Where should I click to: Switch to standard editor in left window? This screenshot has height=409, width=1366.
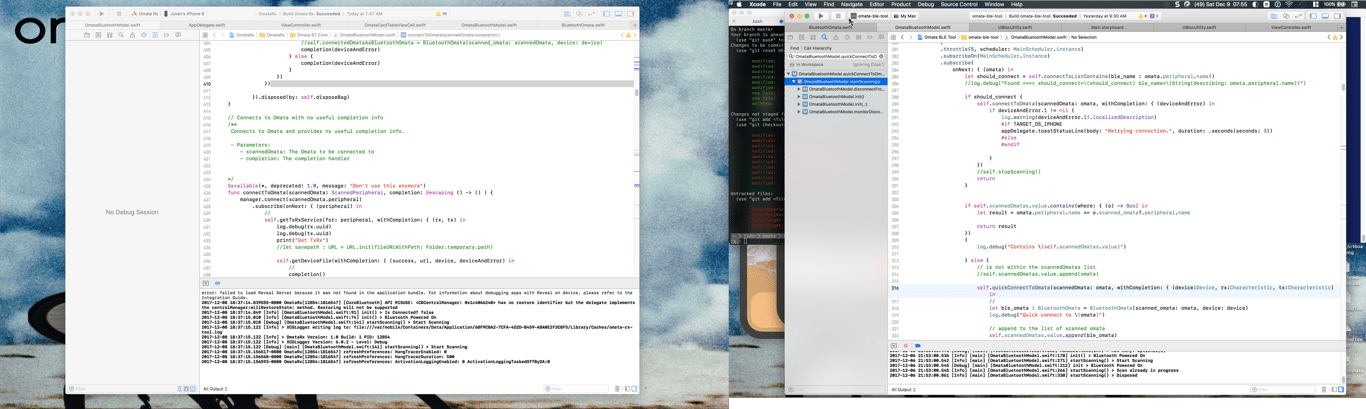tap(567, 14)
